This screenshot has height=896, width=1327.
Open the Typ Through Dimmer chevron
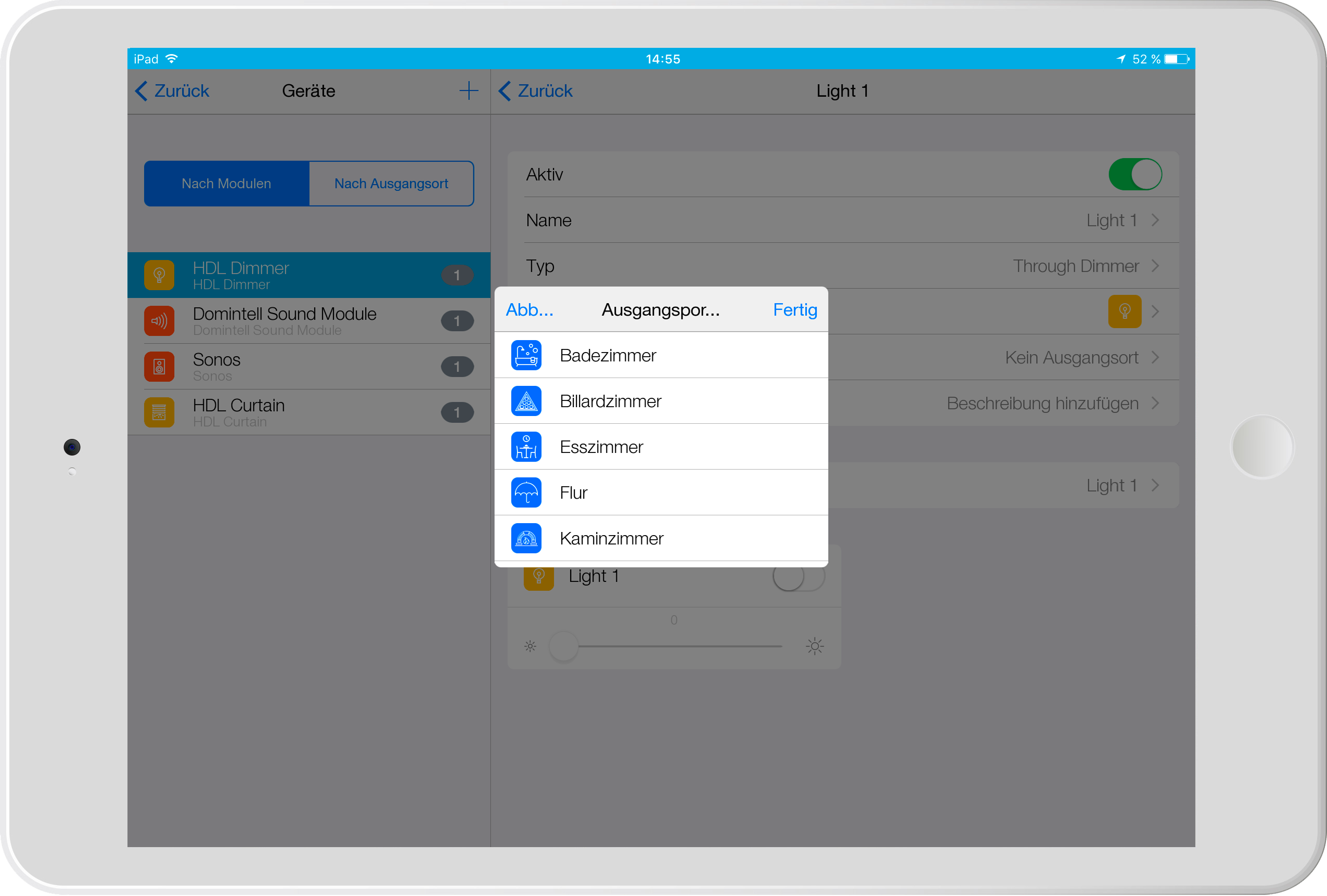1155,266
